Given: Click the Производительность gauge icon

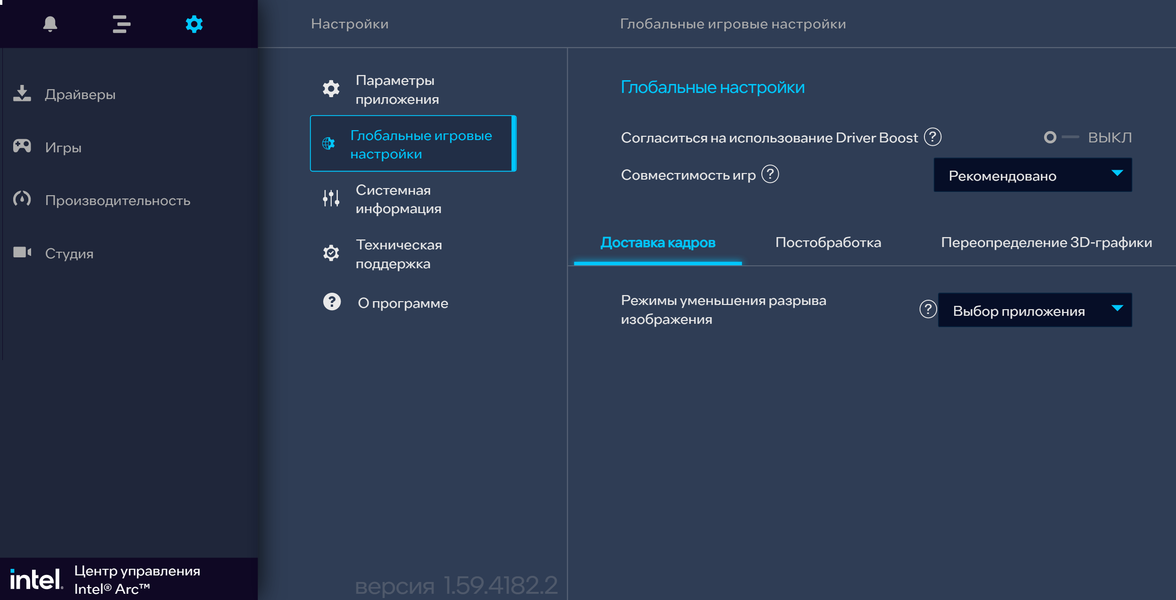Looking at the screenshot, I should 22,200.
